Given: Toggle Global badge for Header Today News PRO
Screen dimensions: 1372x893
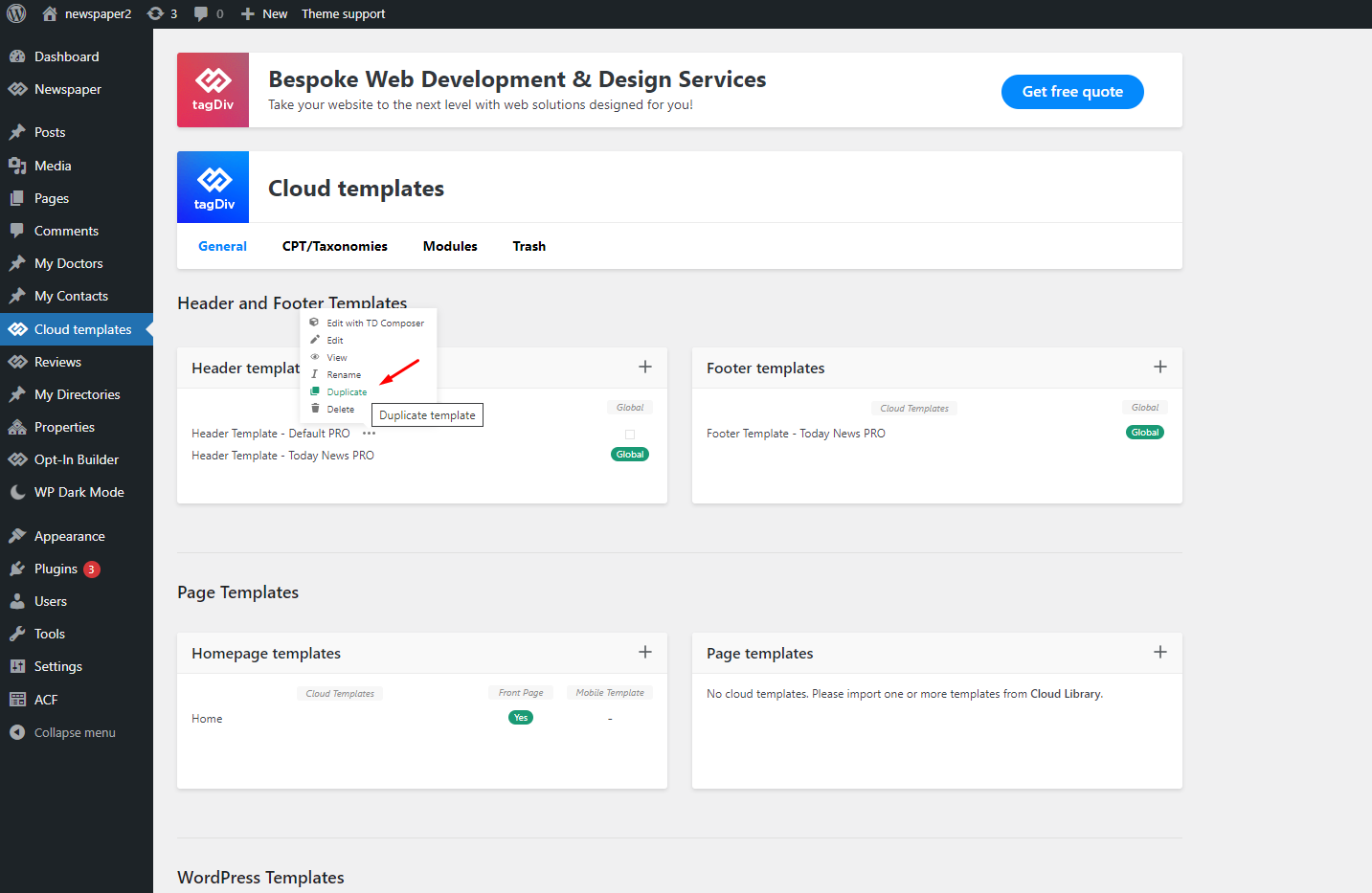Looking at the screenshot, I should tap(630, 455).
